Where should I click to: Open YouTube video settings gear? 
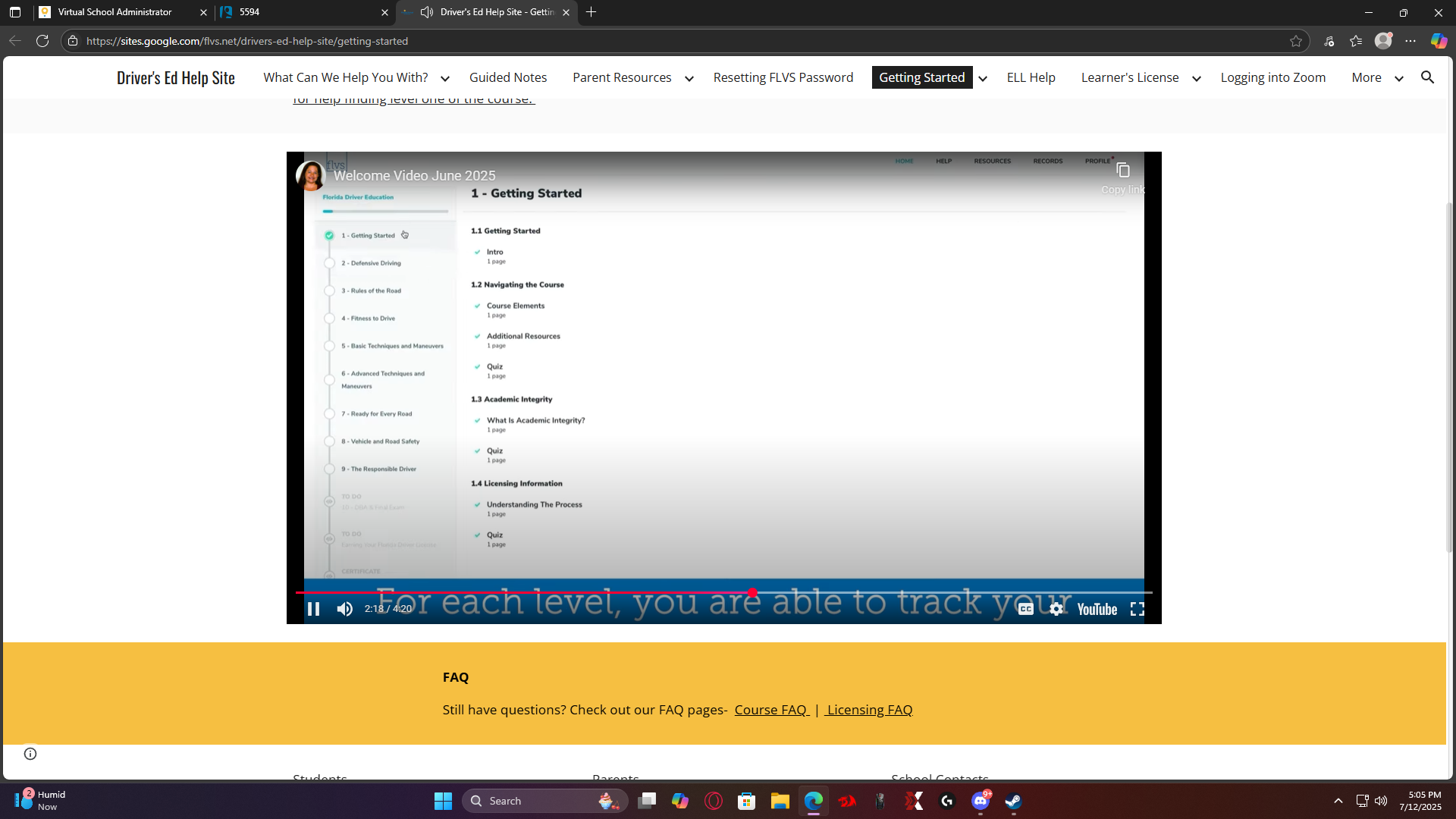(x=1056, y=609)
